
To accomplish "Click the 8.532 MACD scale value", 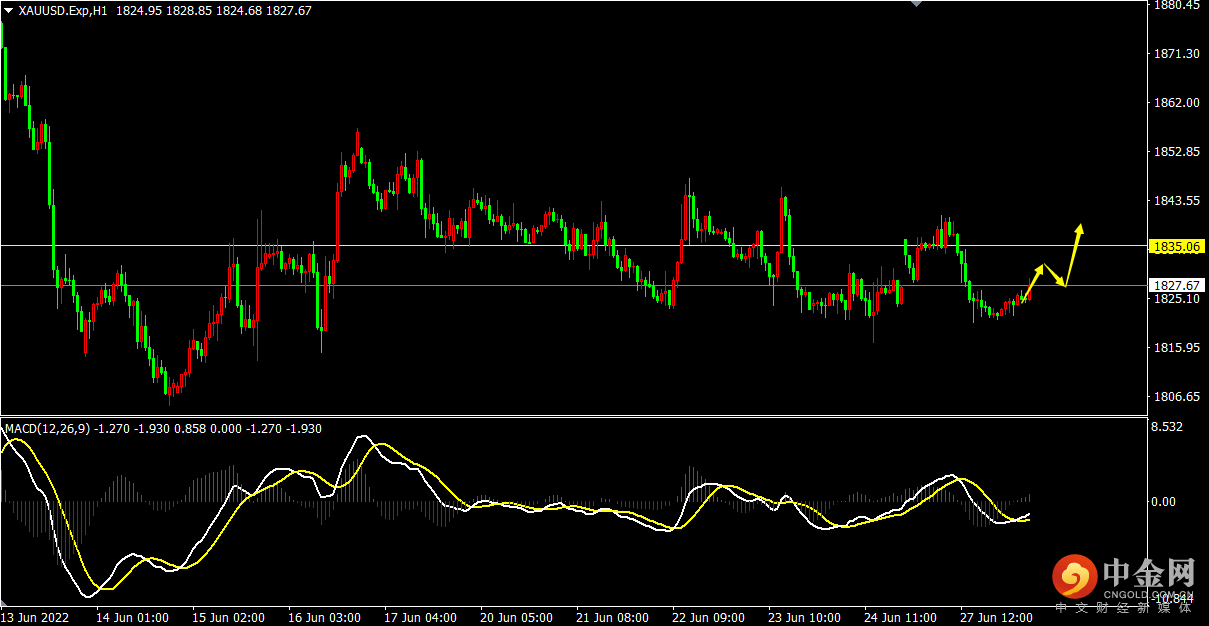I will 1169,427.
